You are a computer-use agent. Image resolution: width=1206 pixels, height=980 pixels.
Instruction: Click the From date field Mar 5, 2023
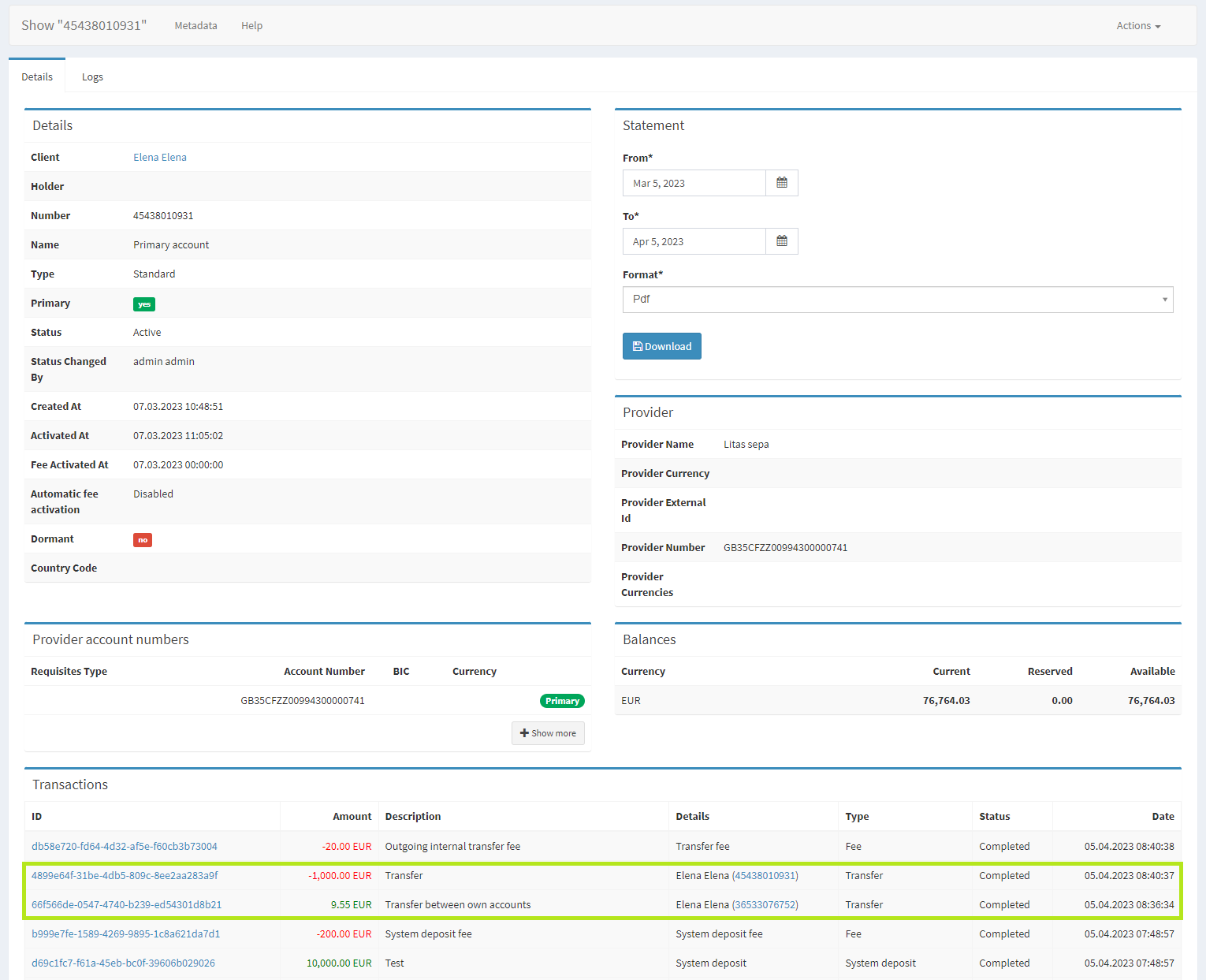694,183
